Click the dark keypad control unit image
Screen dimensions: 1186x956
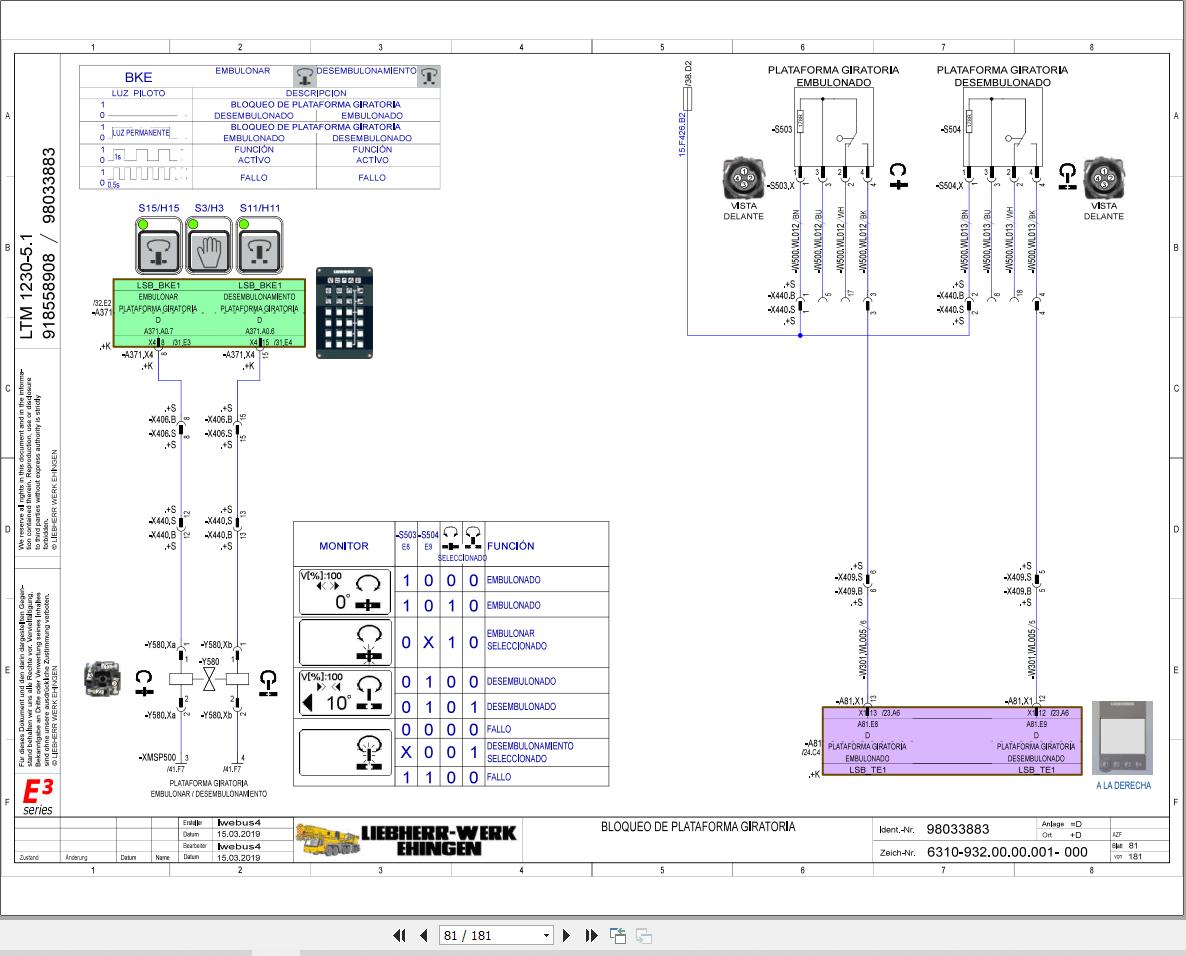point(344,312)
